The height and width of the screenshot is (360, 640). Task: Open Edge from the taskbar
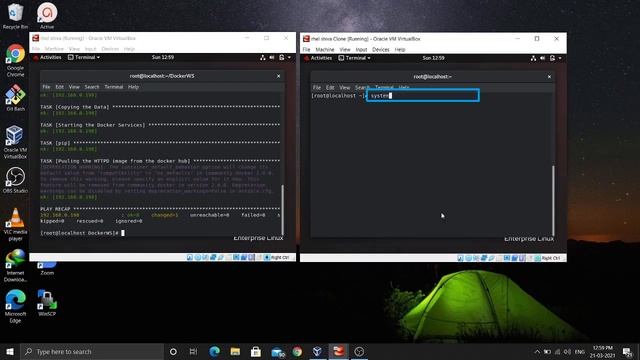pos(214,351)
